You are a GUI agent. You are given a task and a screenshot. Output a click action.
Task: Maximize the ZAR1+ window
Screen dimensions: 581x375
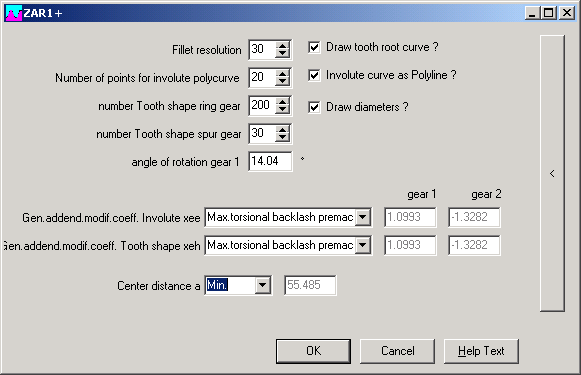click(549, 13)
